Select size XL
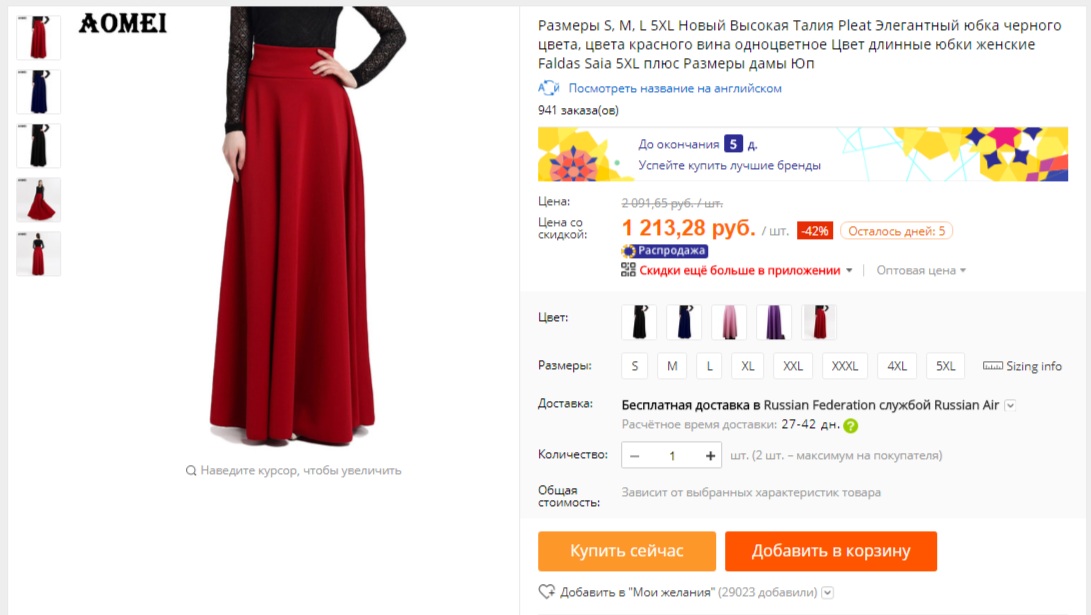 point(748,366)
